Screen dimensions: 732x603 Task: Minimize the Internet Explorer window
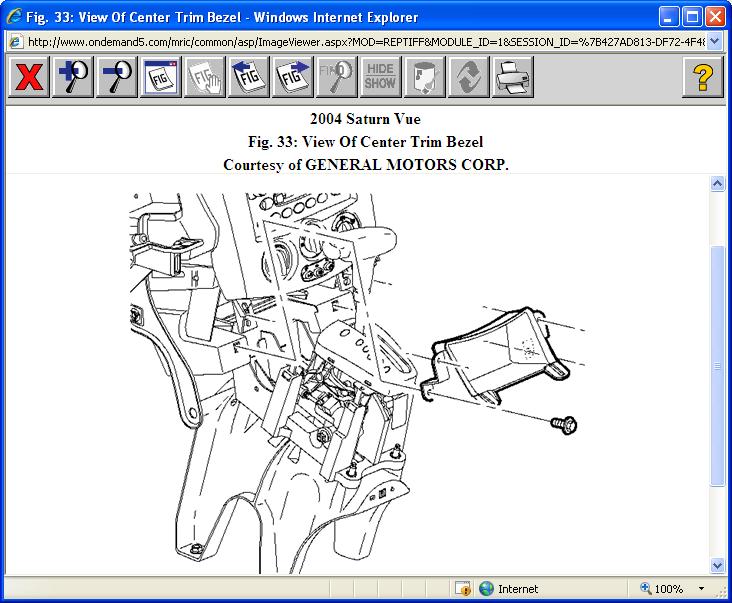[x=669, y=17]
